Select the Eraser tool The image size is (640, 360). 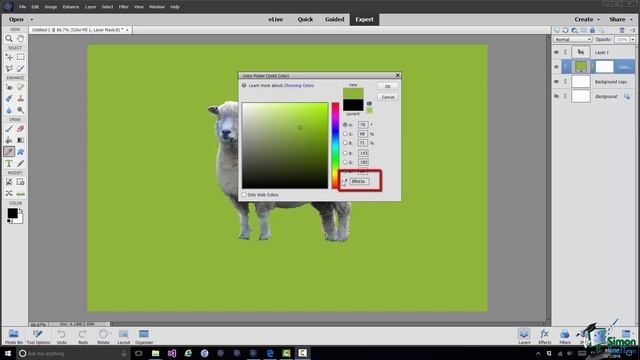[20, 129]
